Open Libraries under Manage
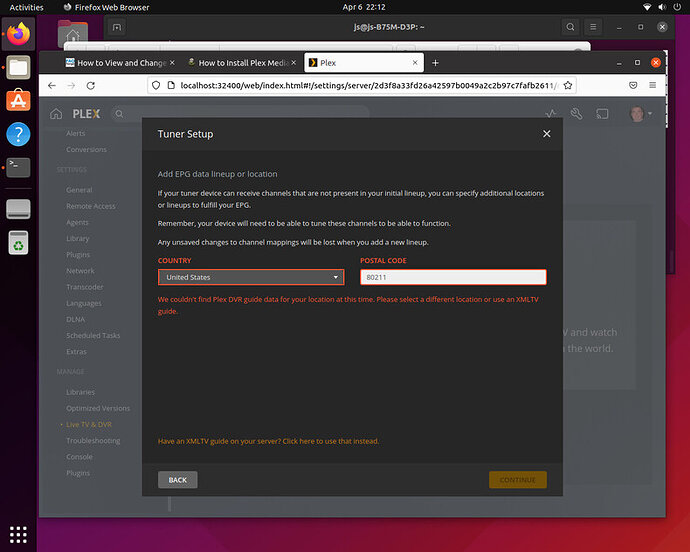Viewport: 690px width, 552px height. [x=80, y=392]
